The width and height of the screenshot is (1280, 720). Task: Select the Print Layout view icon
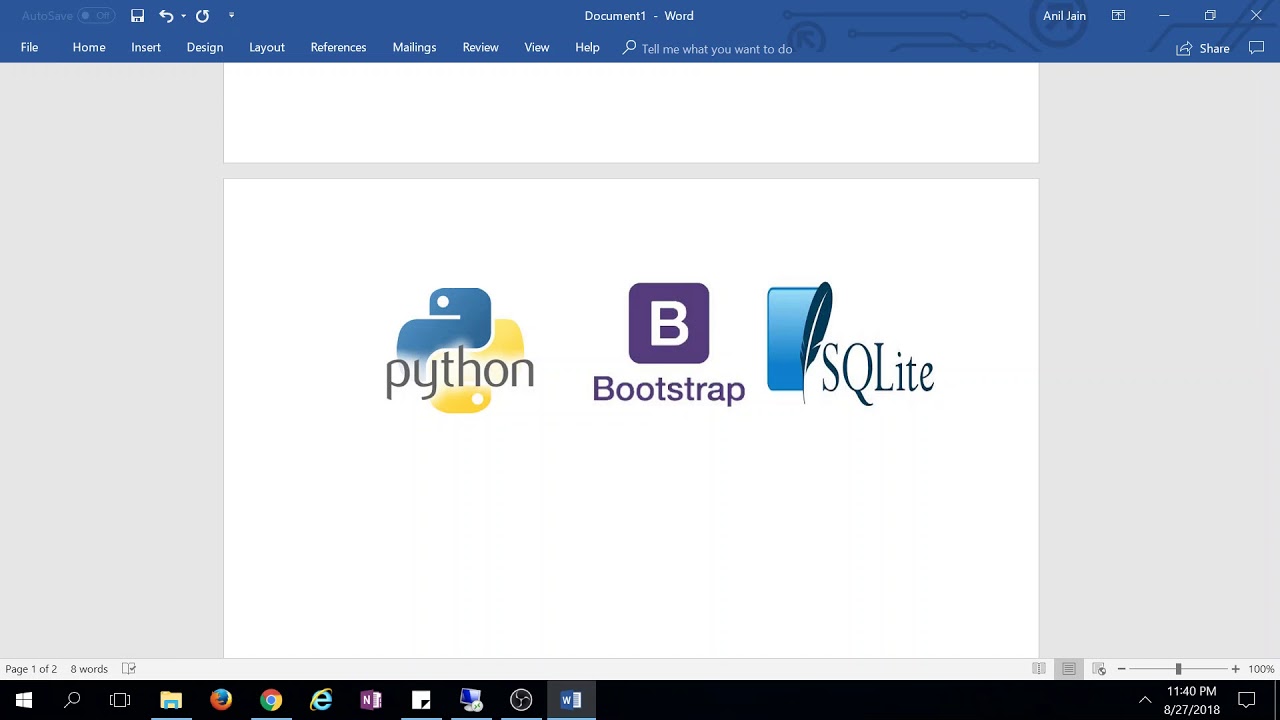pyautogui.click(x=1069, y=669)
